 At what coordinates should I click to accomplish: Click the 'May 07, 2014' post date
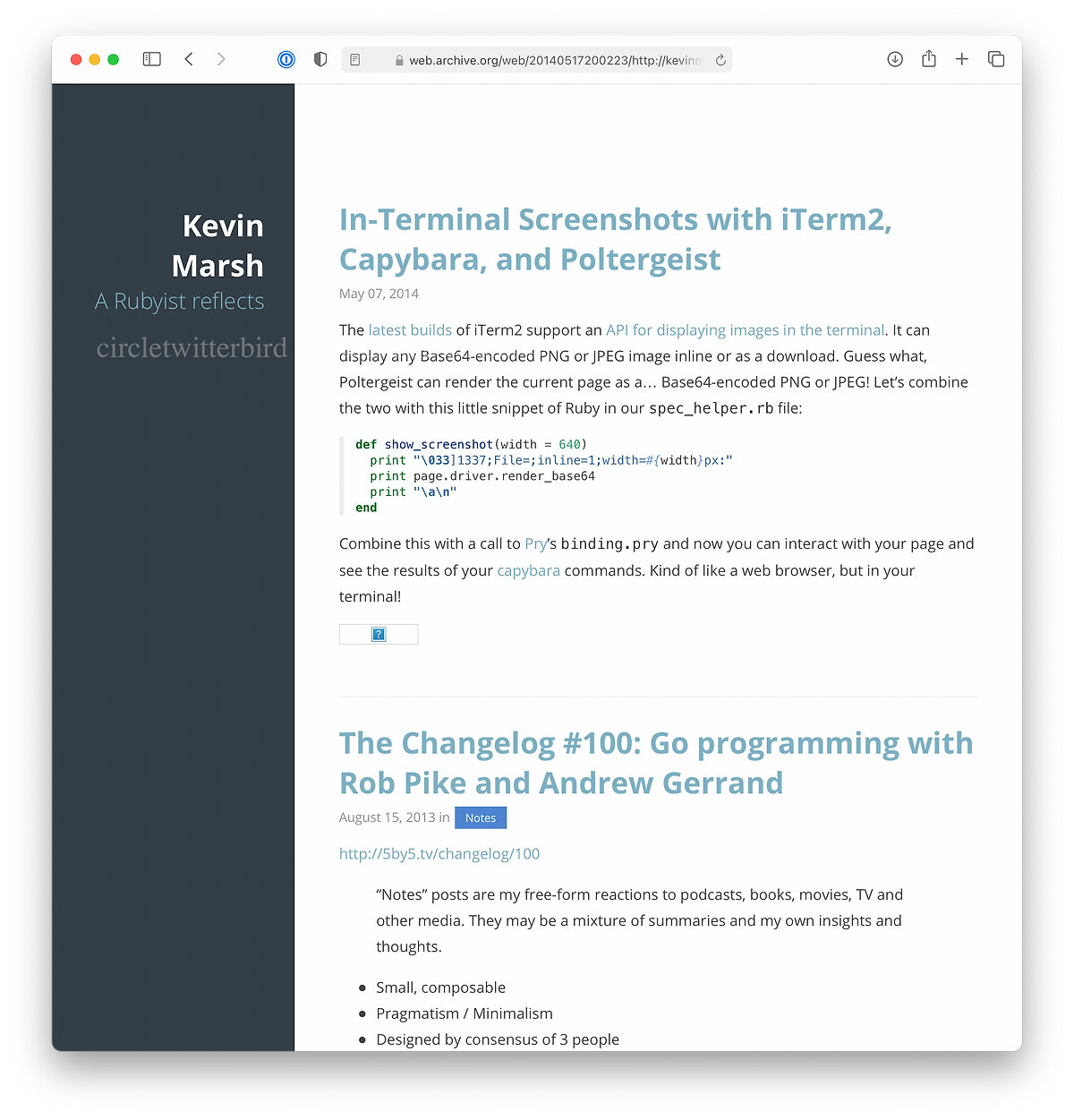point(379,294)
